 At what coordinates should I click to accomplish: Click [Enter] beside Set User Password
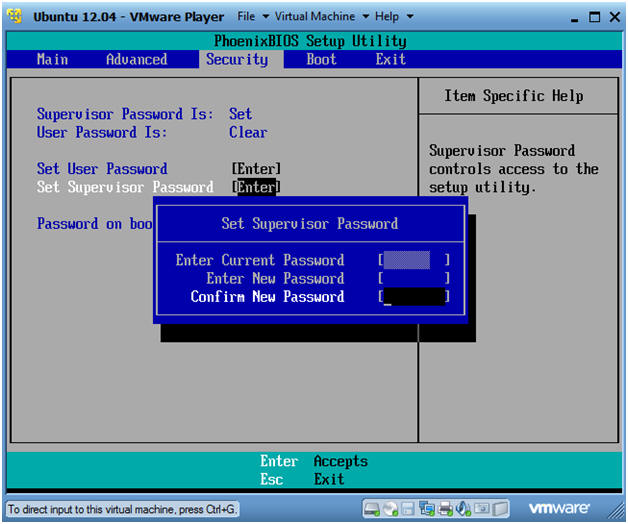[x=256, y=169]
